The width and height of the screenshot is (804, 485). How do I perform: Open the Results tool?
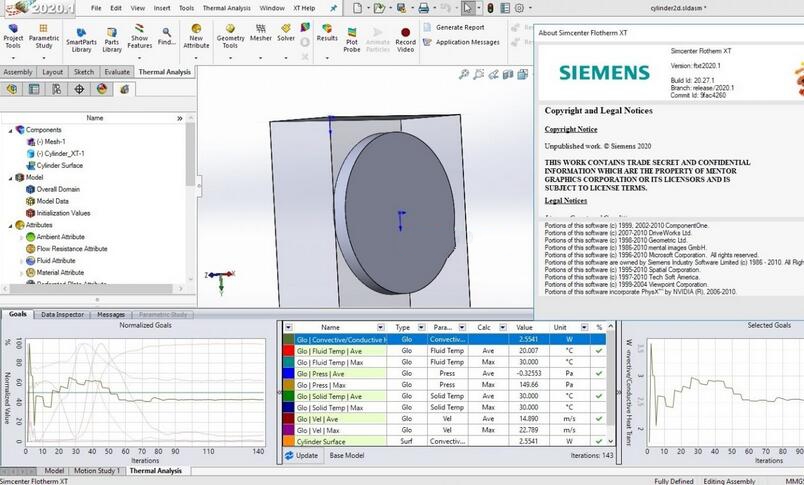[327, 32]
